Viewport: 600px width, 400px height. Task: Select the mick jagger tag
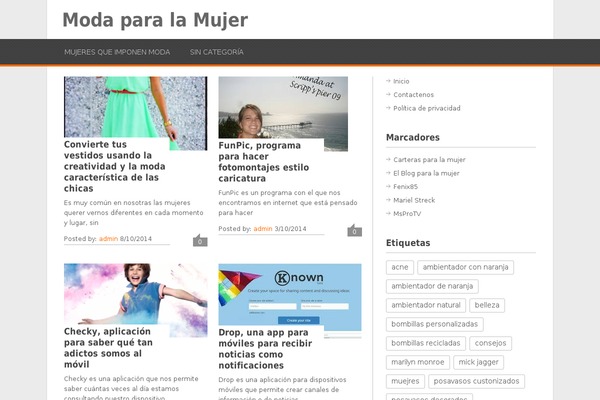click(x=479, y=362)
